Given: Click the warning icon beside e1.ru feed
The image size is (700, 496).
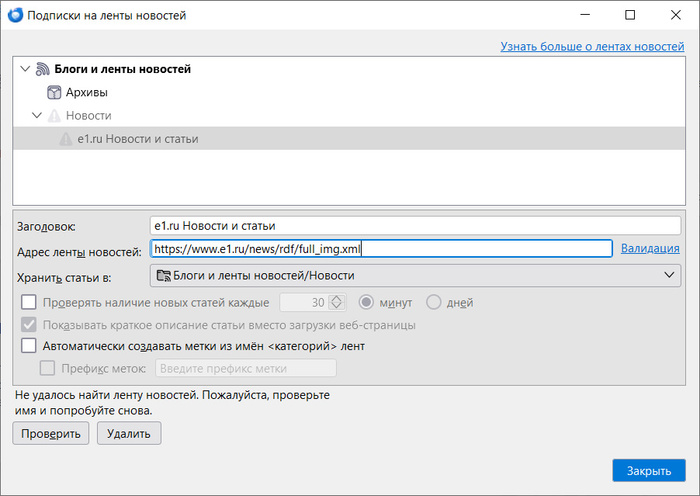Looking at the screenshot, I should pyautogui.click(x=66, y=139).
